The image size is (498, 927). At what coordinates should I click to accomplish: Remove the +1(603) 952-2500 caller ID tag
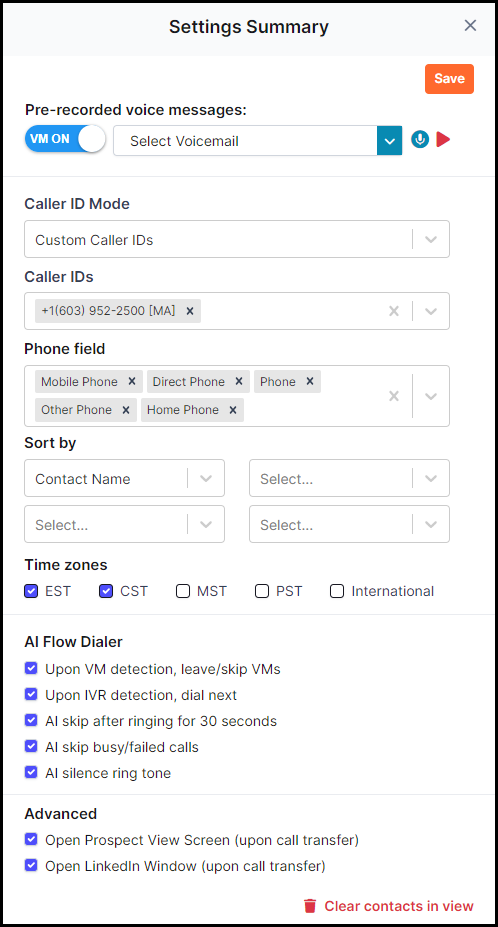(x=190, y=311)
